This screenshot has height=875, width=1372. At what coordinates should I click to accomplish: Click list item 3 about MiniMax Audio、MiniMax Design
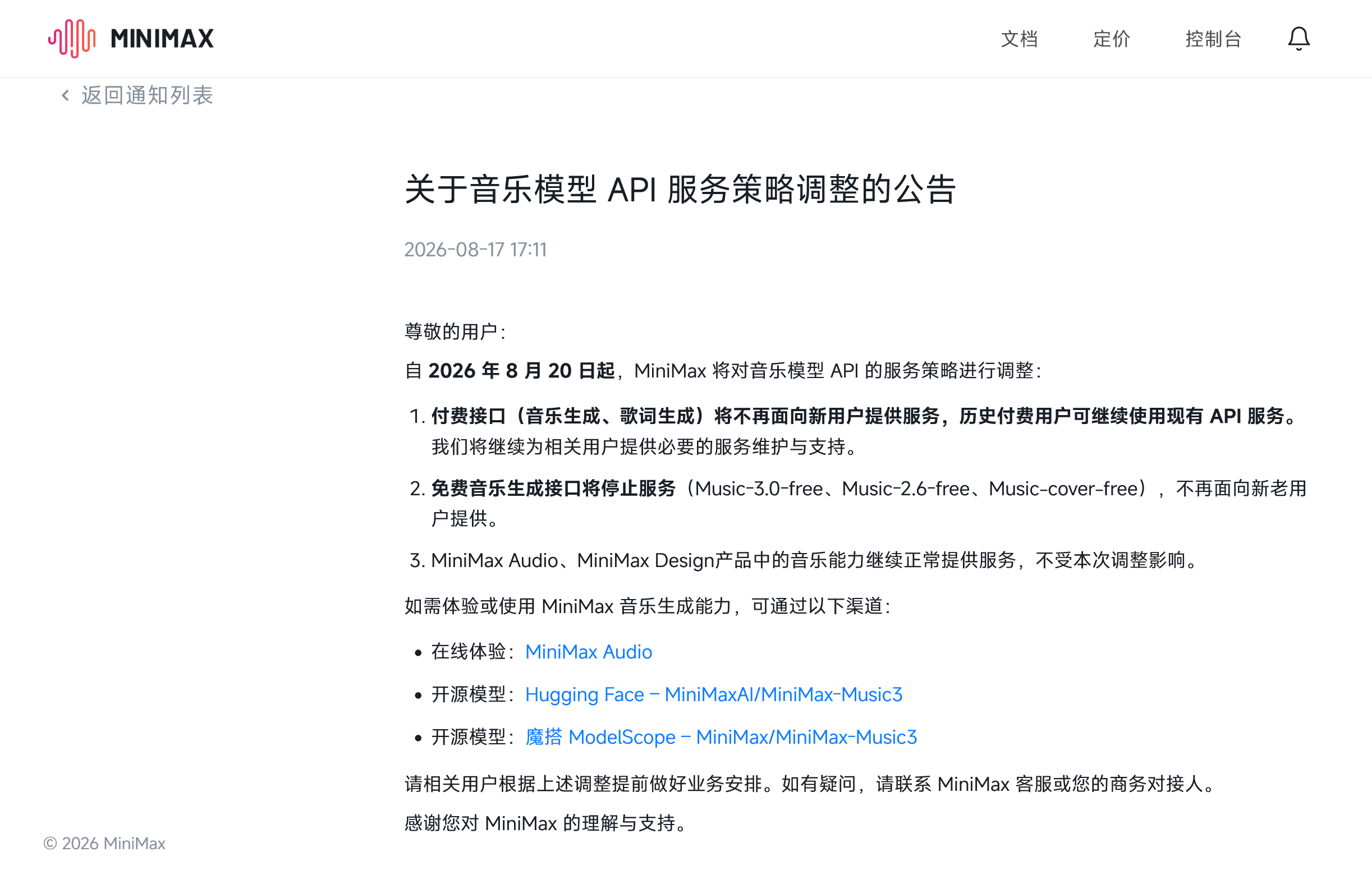[x=805, y=560]
